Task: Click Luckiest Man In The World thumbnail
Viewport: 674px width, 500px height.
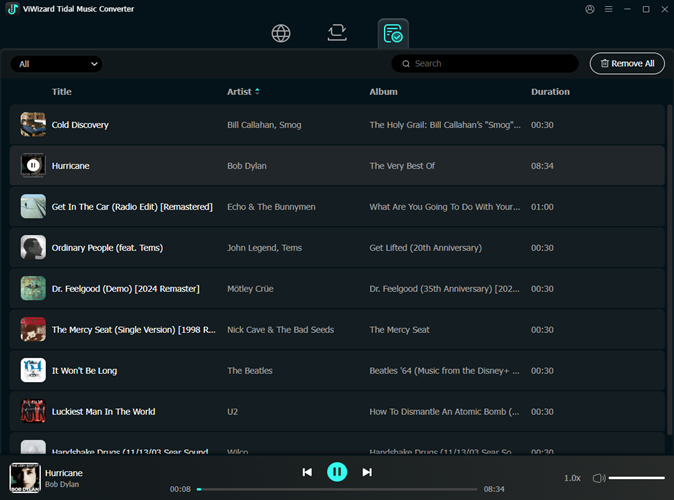Action: point(33,411)
